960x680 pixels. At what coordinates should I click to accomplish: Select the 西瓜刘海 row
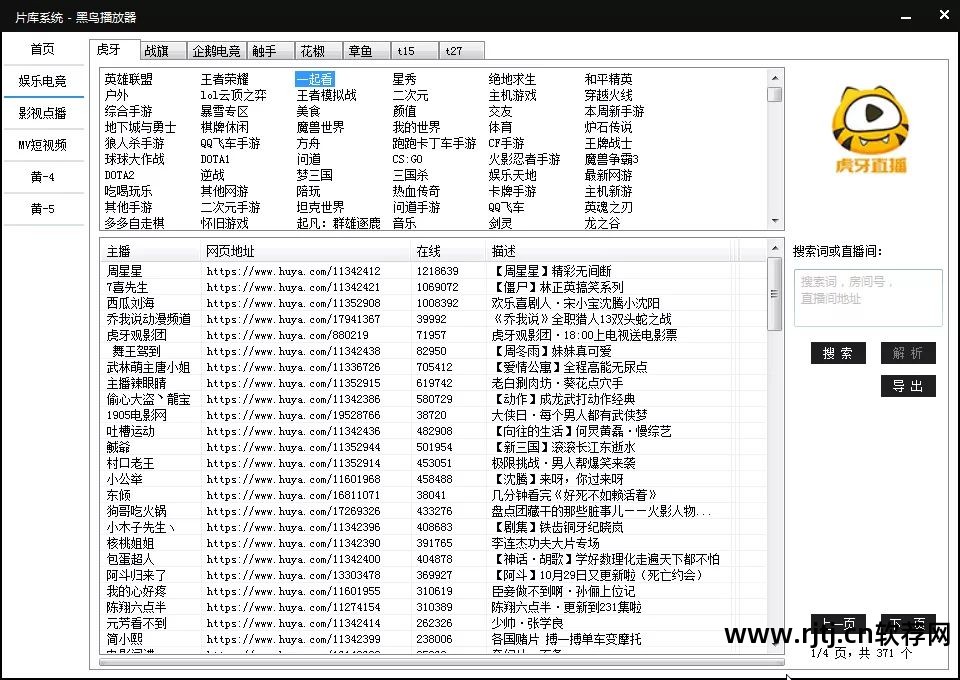(x=434, y=303)
